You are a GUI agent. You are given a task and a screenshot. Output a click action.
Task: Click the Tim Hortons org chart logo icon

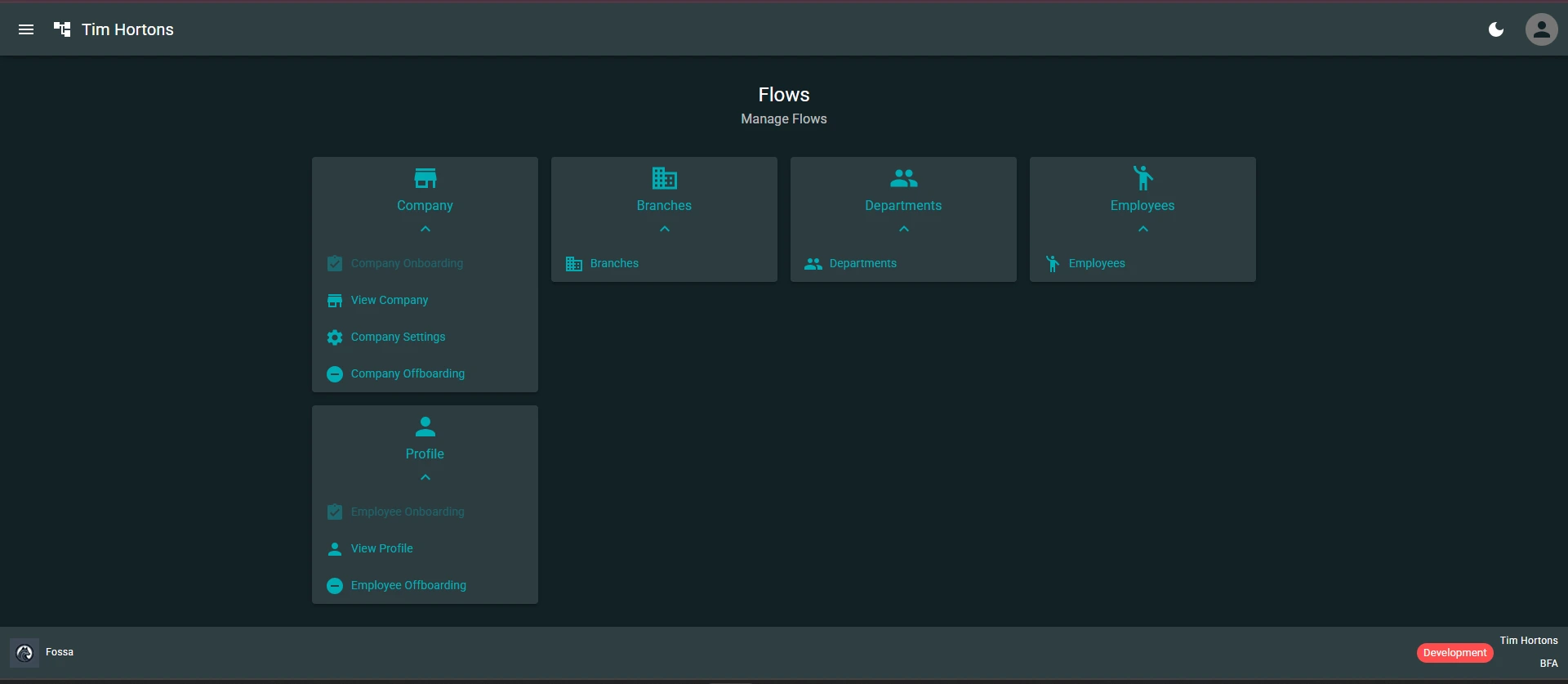[x=62, y=29]
